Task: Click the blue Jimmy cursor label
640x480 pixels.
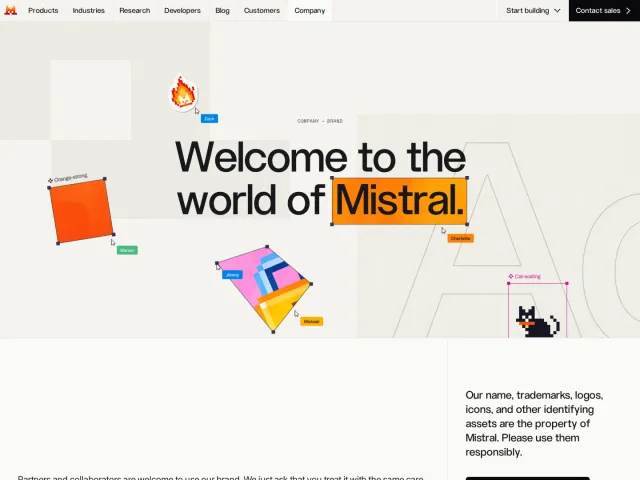Action: click(232, 275)
